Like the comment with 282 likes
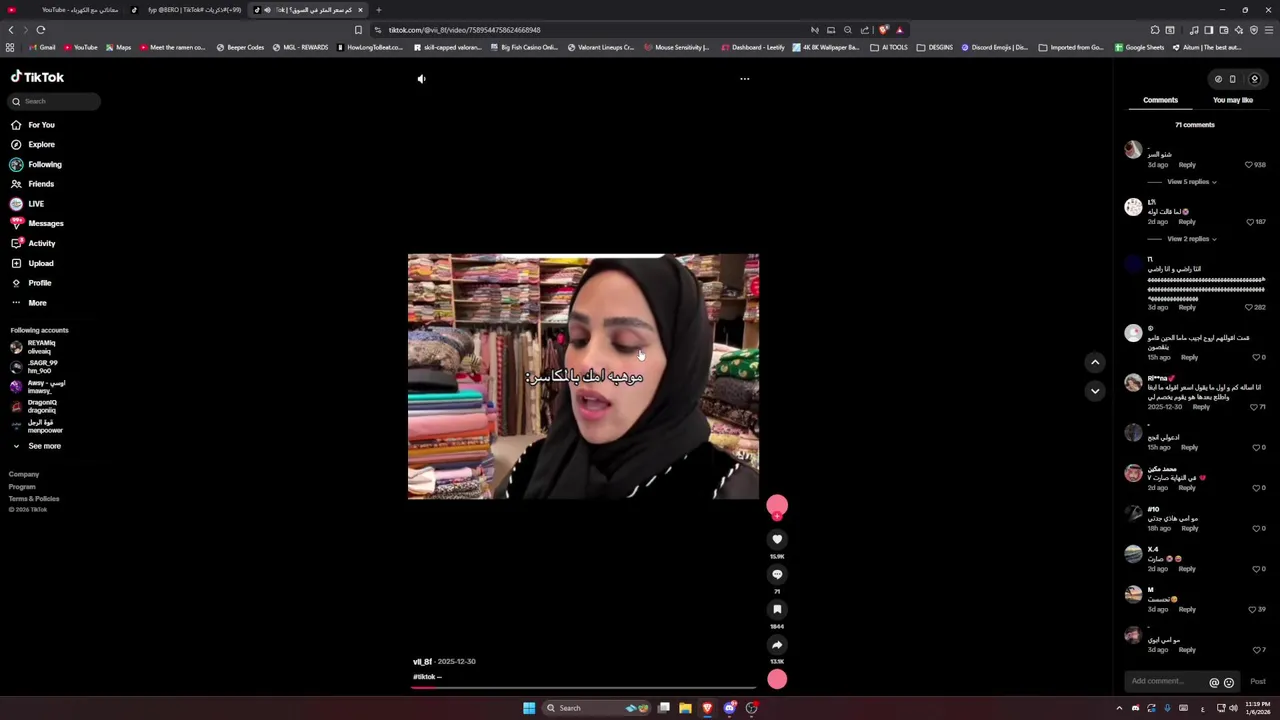 point(1248,308)
